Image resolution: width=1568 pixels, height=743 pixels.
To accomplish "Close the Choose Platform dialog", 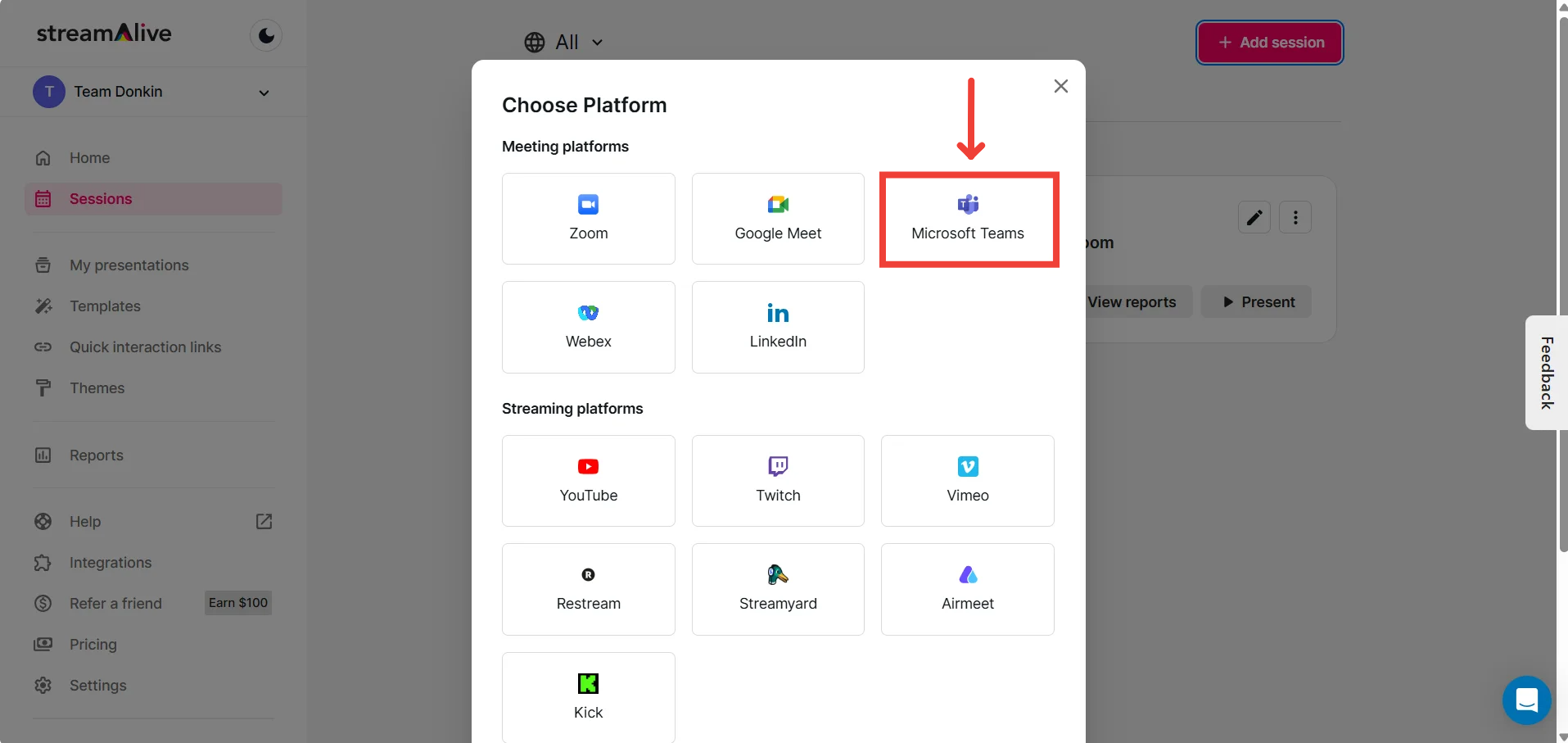I will click(1060, 86).
